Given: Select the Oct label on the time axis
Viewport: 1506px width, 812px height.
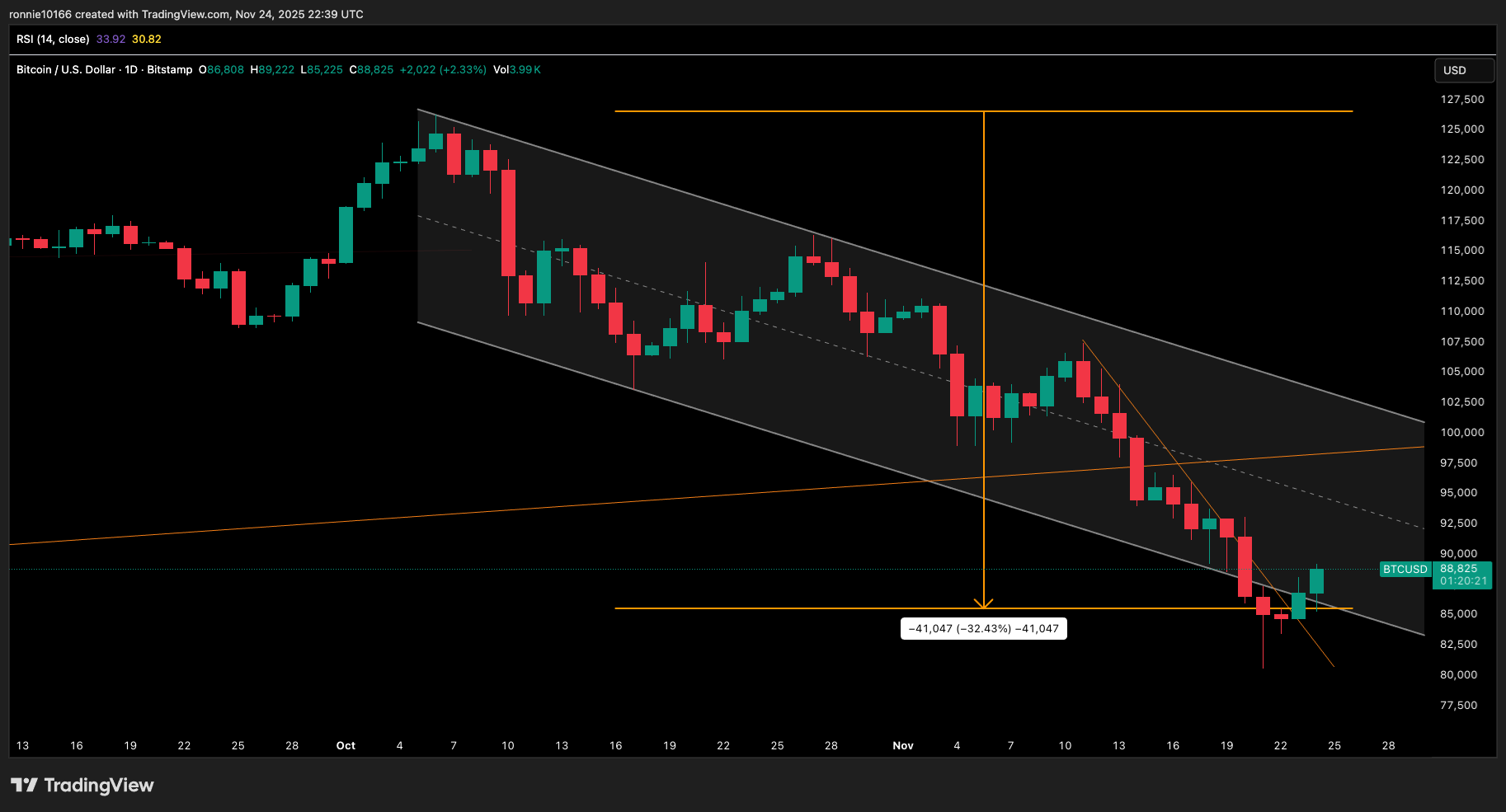Looking at the screenshot, I should tap(345, 745).
